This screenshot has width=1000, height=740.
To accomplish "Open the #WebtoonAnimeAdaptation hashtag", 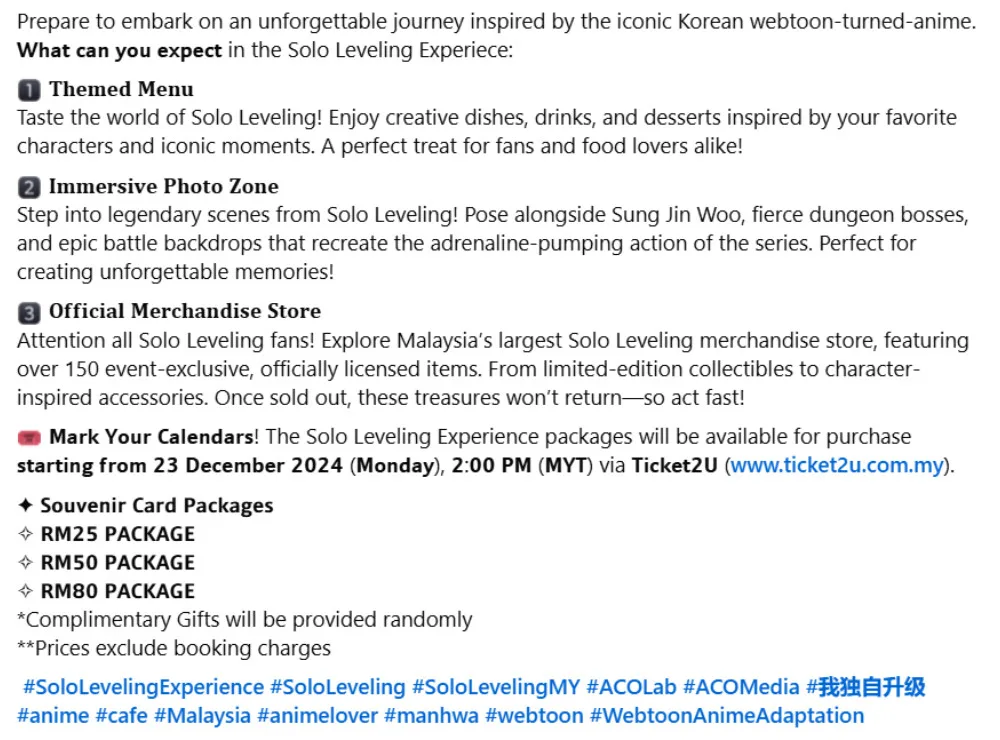I will point(727,716).
